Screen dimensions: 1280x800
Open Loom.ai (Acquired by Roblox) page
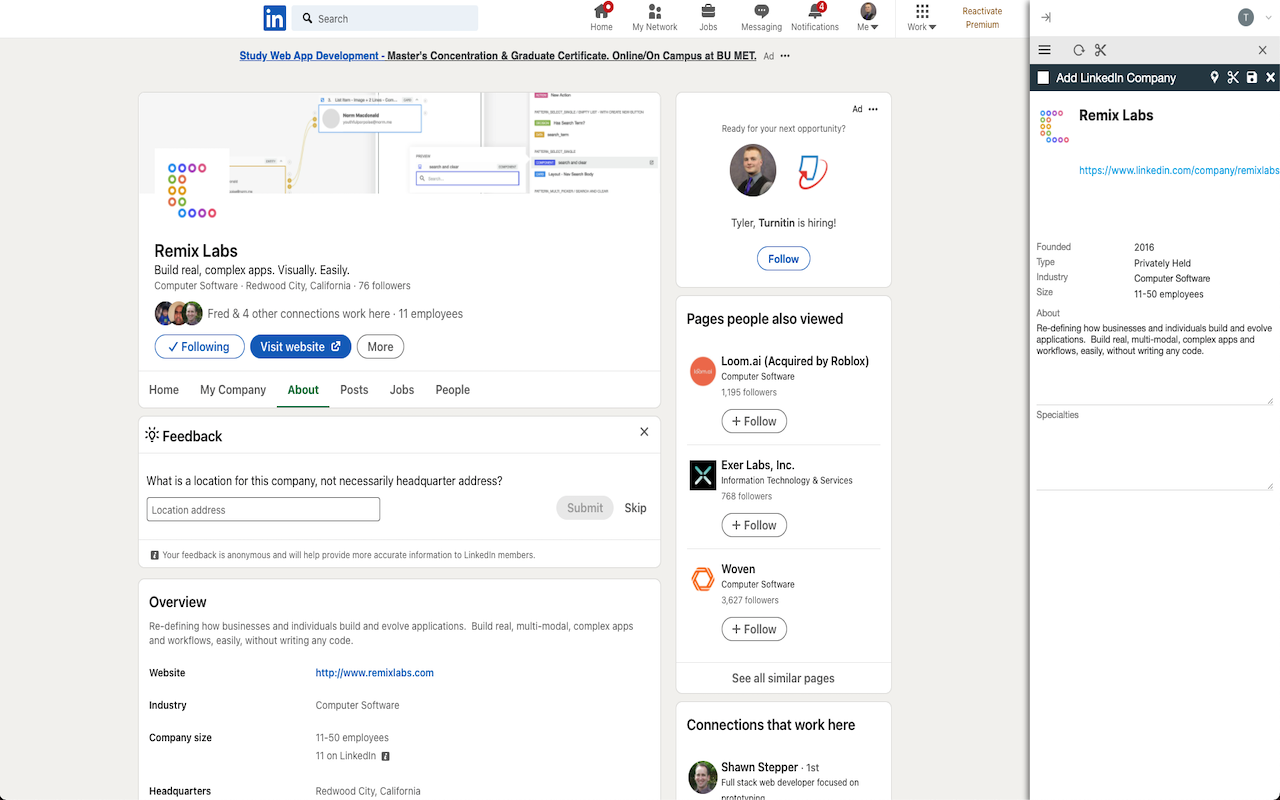tap(795, 361)
